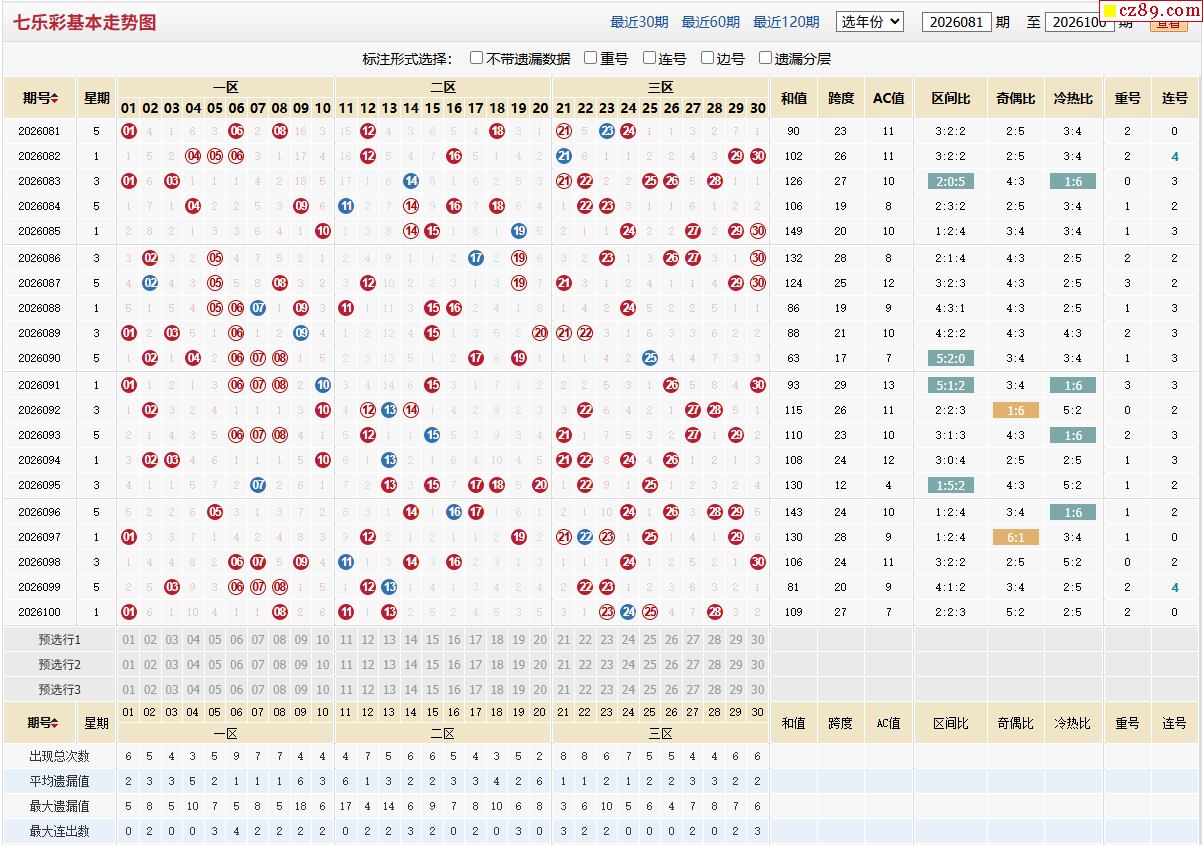
Task: Show the 最近120期 results
Action: (786, 22)
